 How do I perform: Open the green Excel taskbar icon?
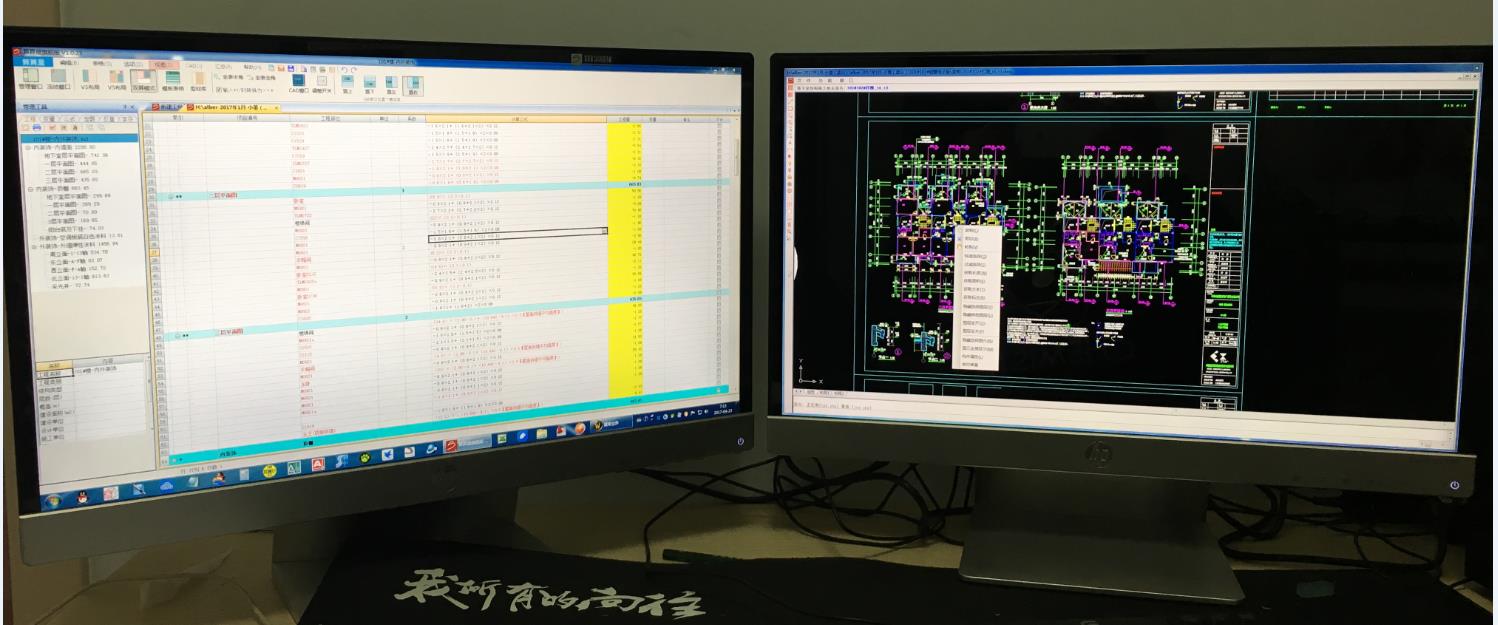(502, 438)
